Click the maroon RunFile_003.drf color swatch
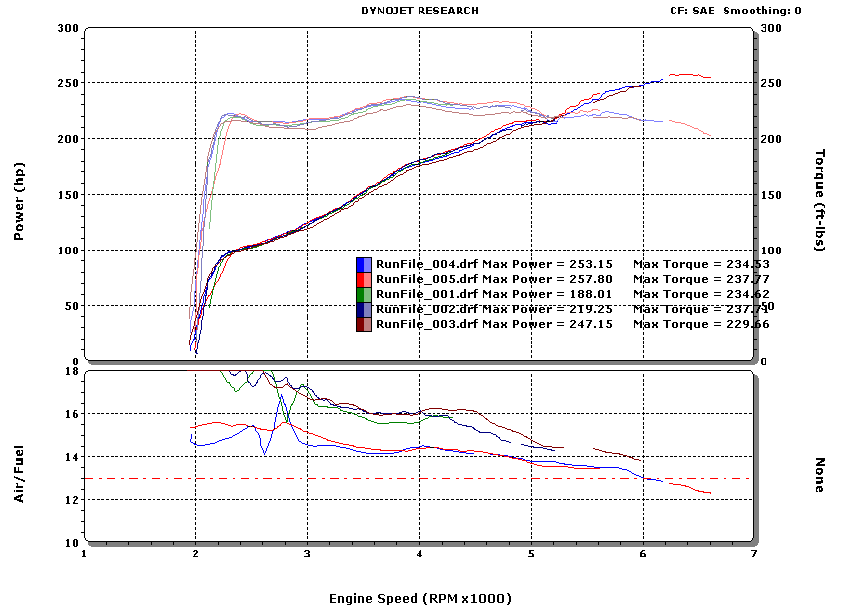842x615 pixels. pos(364,324)
